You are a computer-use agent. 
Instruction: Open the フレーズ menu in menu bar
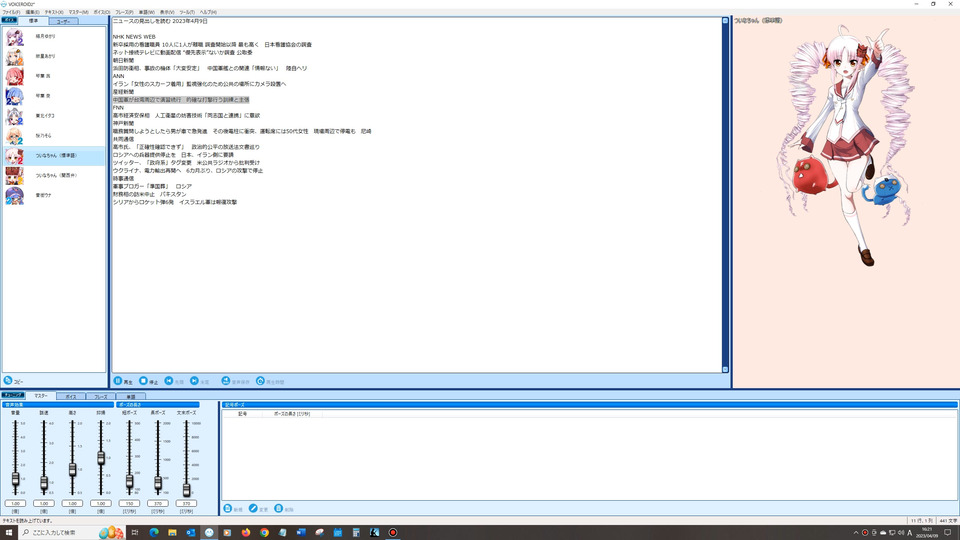click(124, 12)
